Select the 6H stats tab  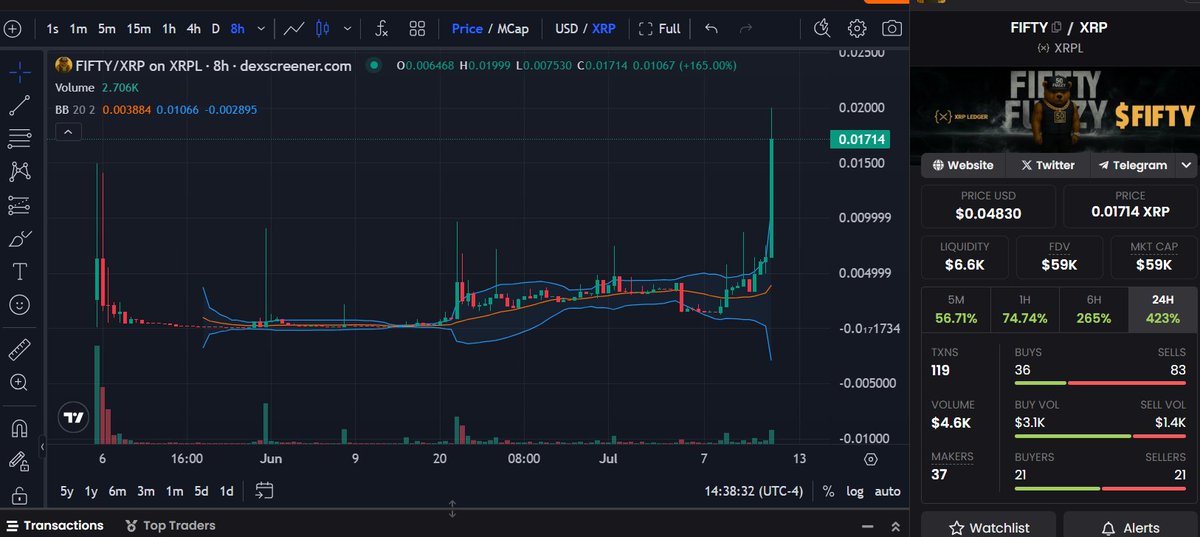pyautogui.click(x=1093, y=309)
